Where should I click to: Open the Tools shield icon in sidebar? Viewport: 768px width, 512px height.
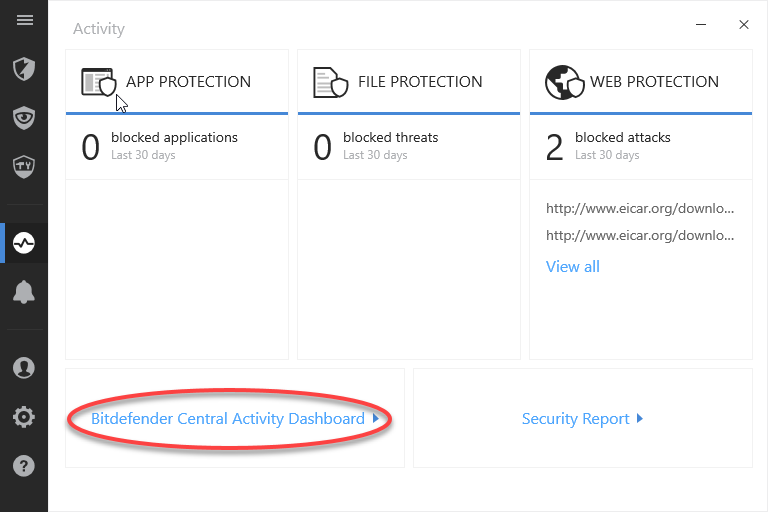tap(24, 166)
